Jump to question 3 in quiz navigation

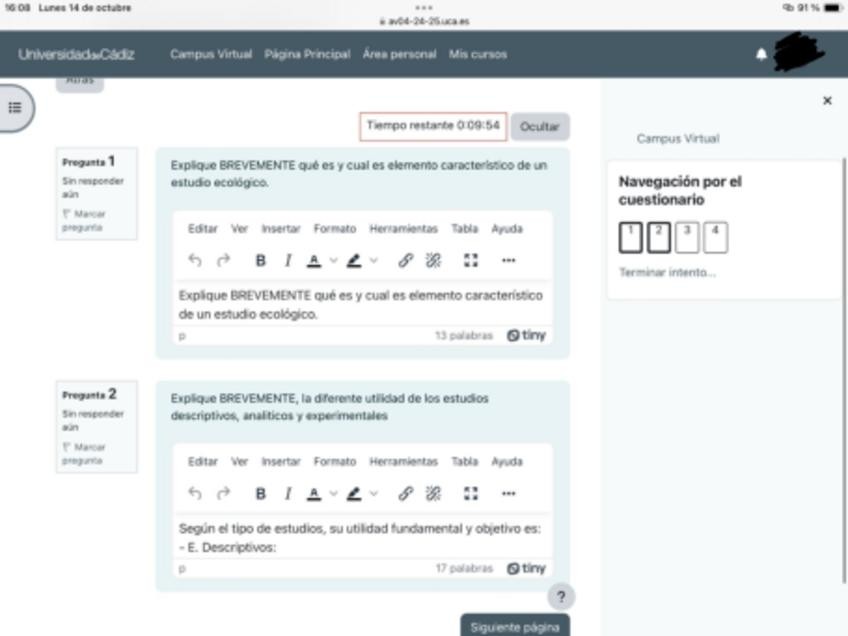pyautogui.click(x=687, y=237)
